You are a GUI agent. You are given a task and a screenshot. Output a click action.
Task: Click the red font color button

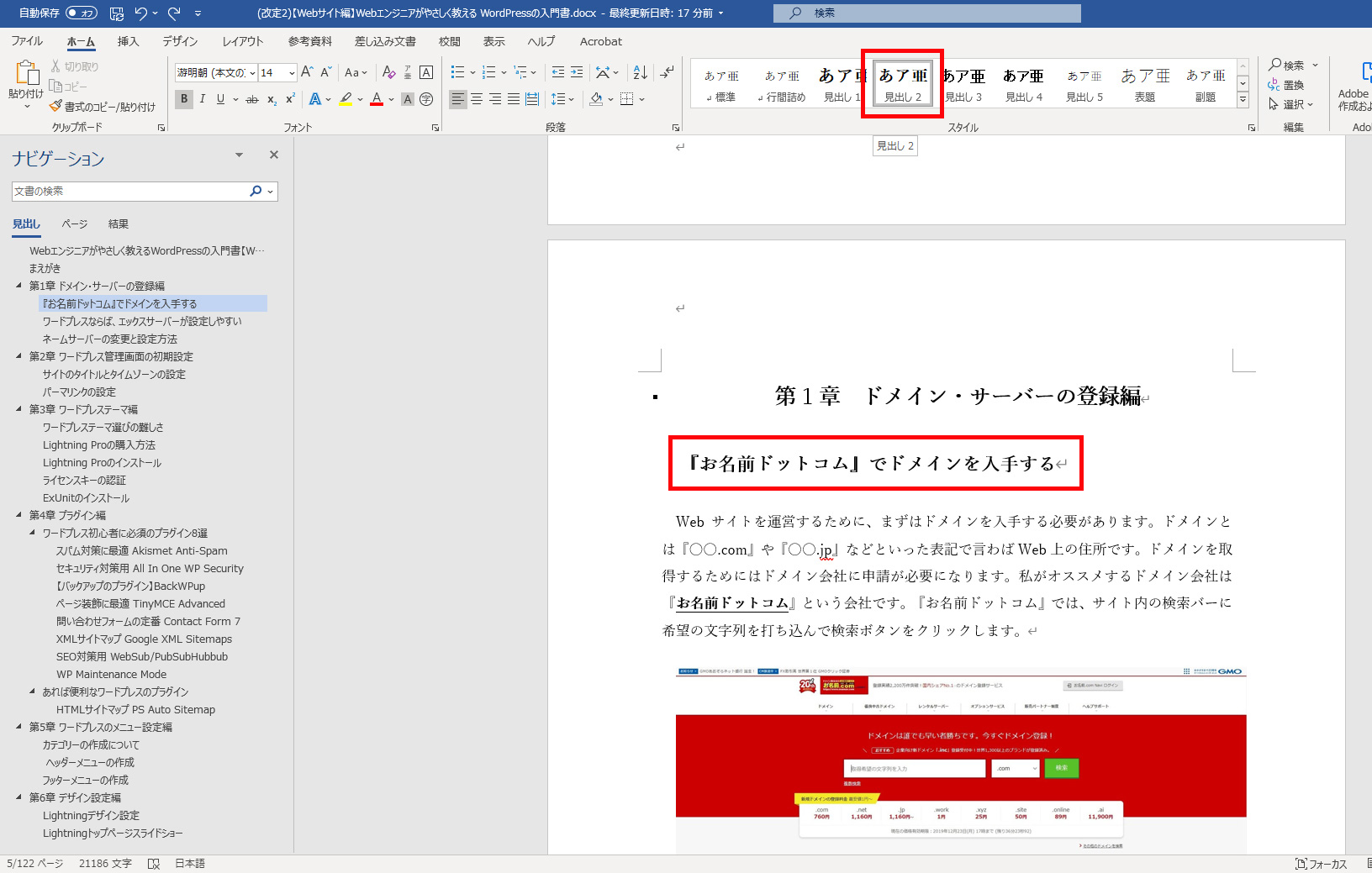377,99
